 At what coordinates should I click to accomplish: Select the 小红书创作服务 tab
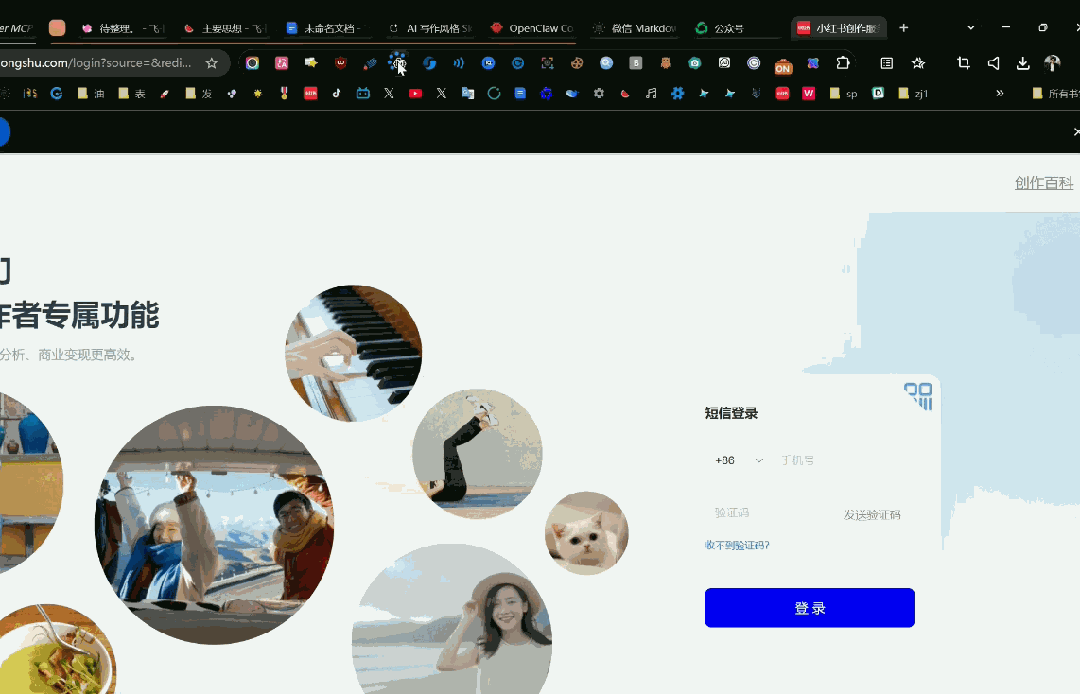pyautogui.click(x=838, y=28)
